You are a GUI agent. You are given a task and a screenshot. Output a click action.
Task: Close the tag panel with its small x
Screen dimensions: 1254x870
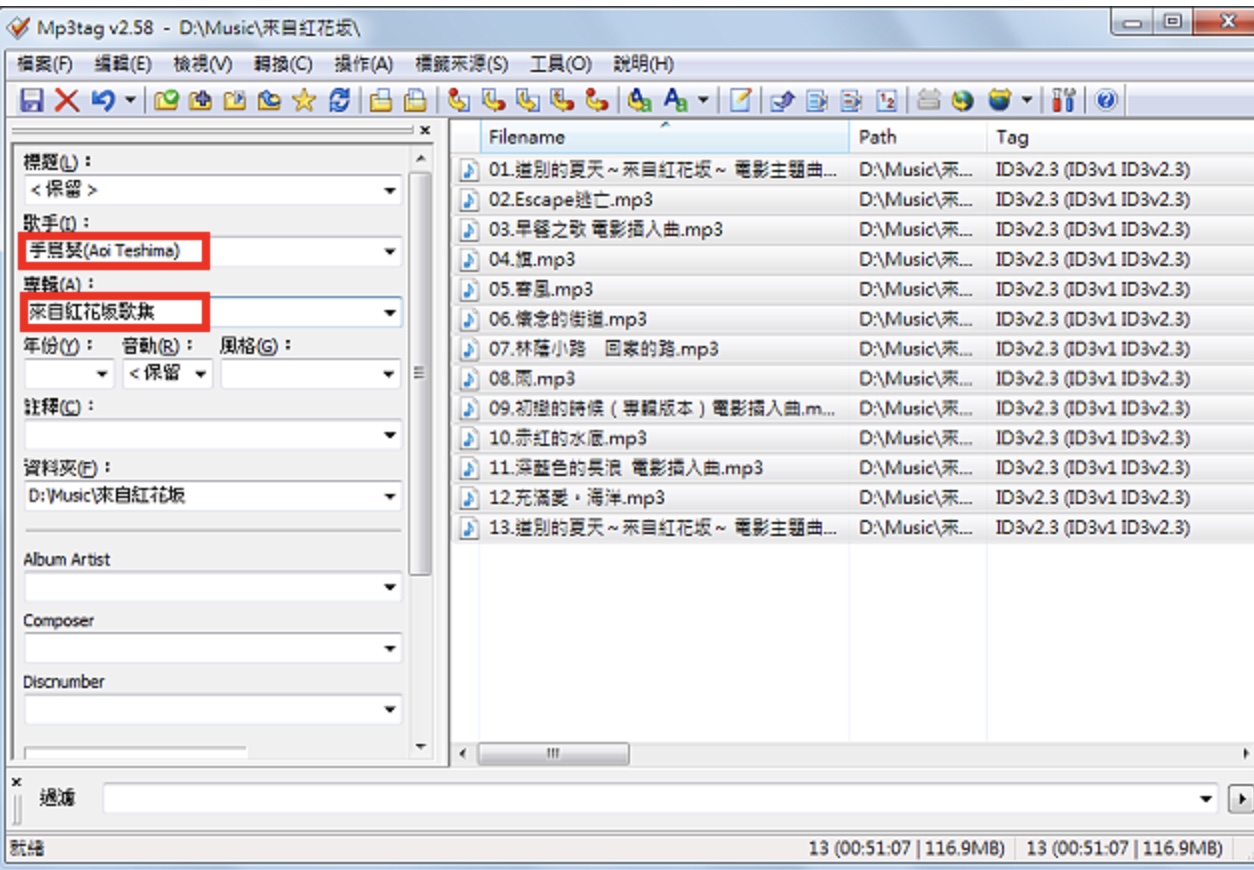pyautogui.click(x=425, y=130)
